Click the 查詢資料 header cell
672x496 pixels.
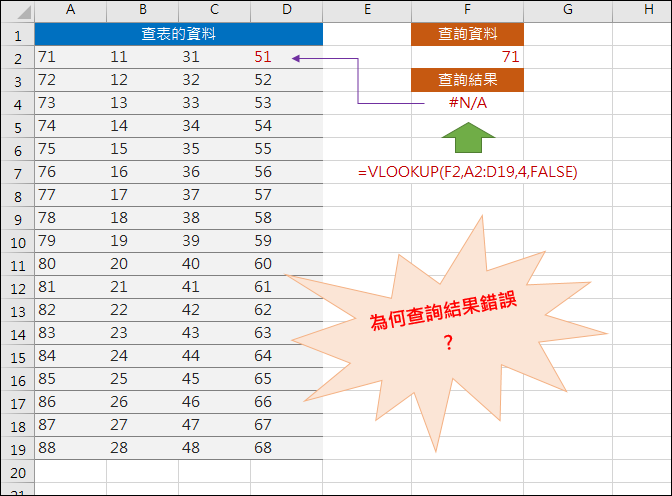point(468,34)
